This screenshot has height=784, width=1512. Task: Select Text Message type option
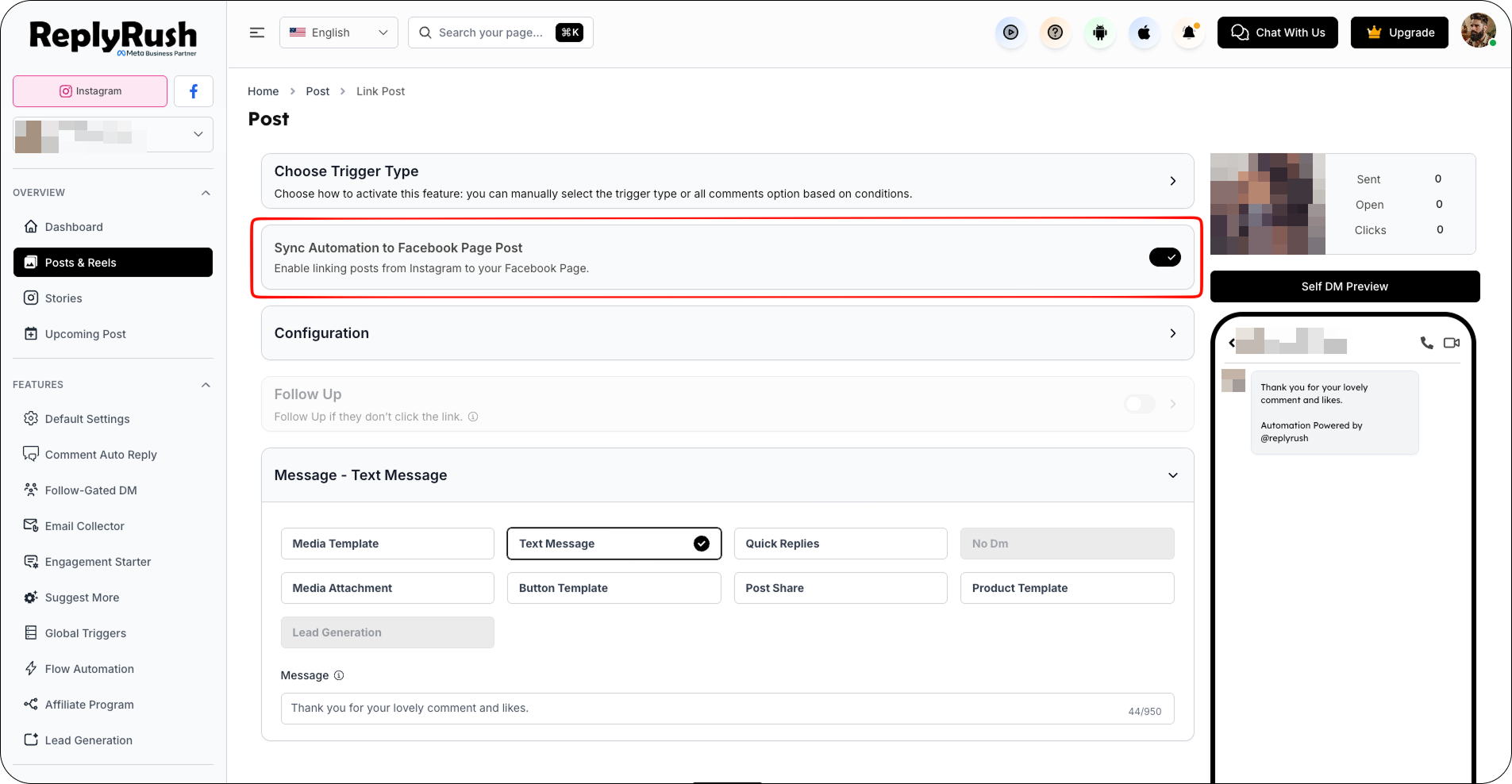pos(614,544)
